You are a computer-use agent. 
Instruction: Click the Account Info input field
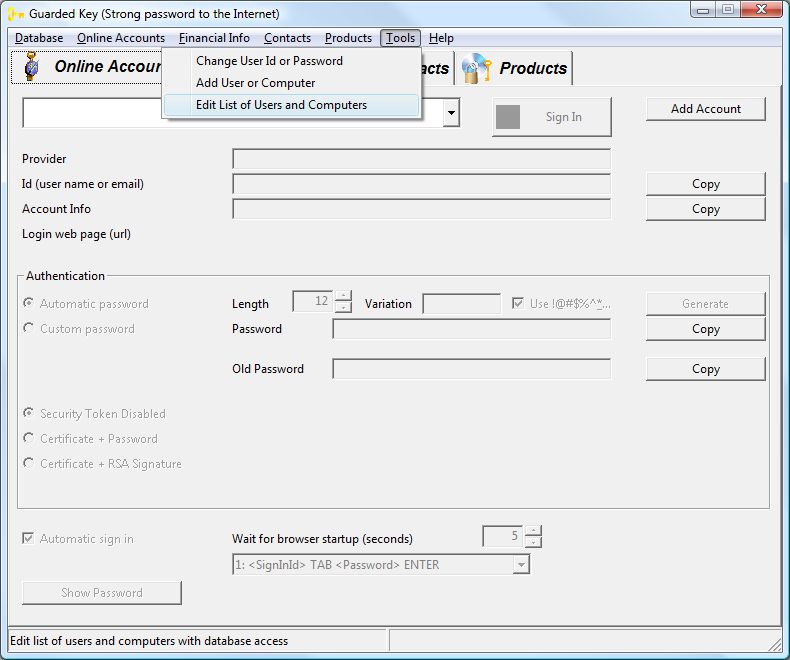point(421,209)
